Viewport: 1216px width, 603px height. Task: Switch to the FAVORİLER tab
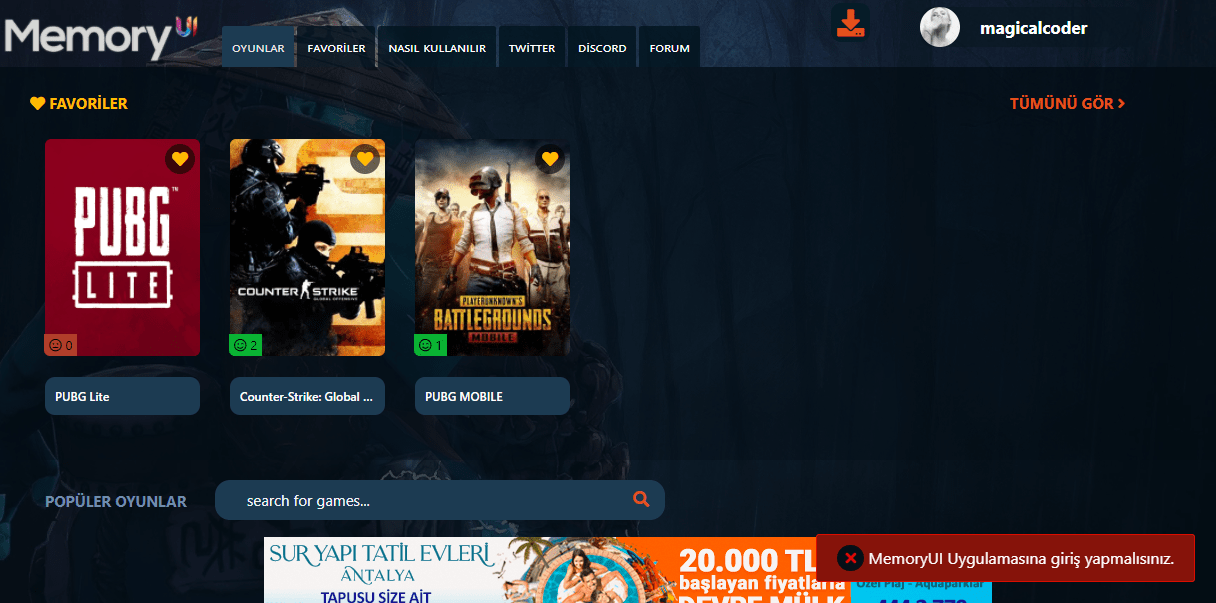tap(336, 47)
